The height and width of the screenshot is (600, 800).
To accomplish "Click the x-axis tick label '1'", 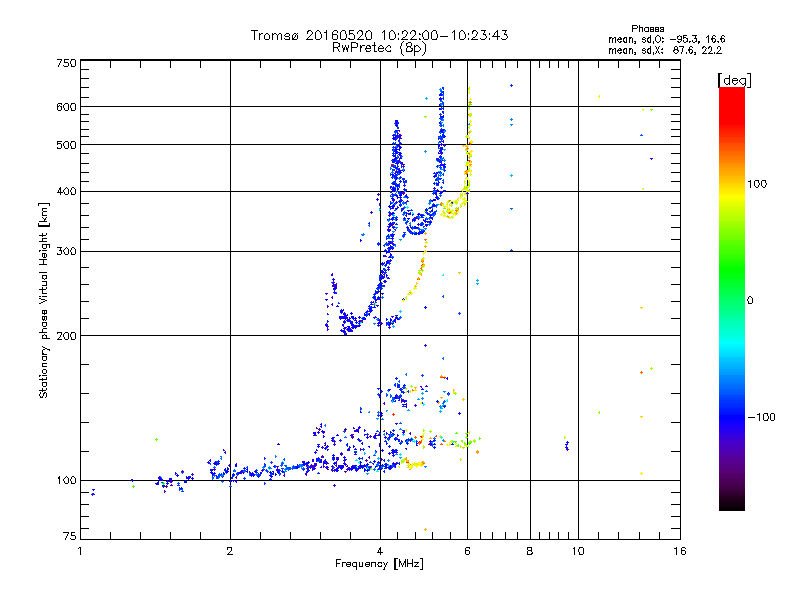I will (80, 551).
